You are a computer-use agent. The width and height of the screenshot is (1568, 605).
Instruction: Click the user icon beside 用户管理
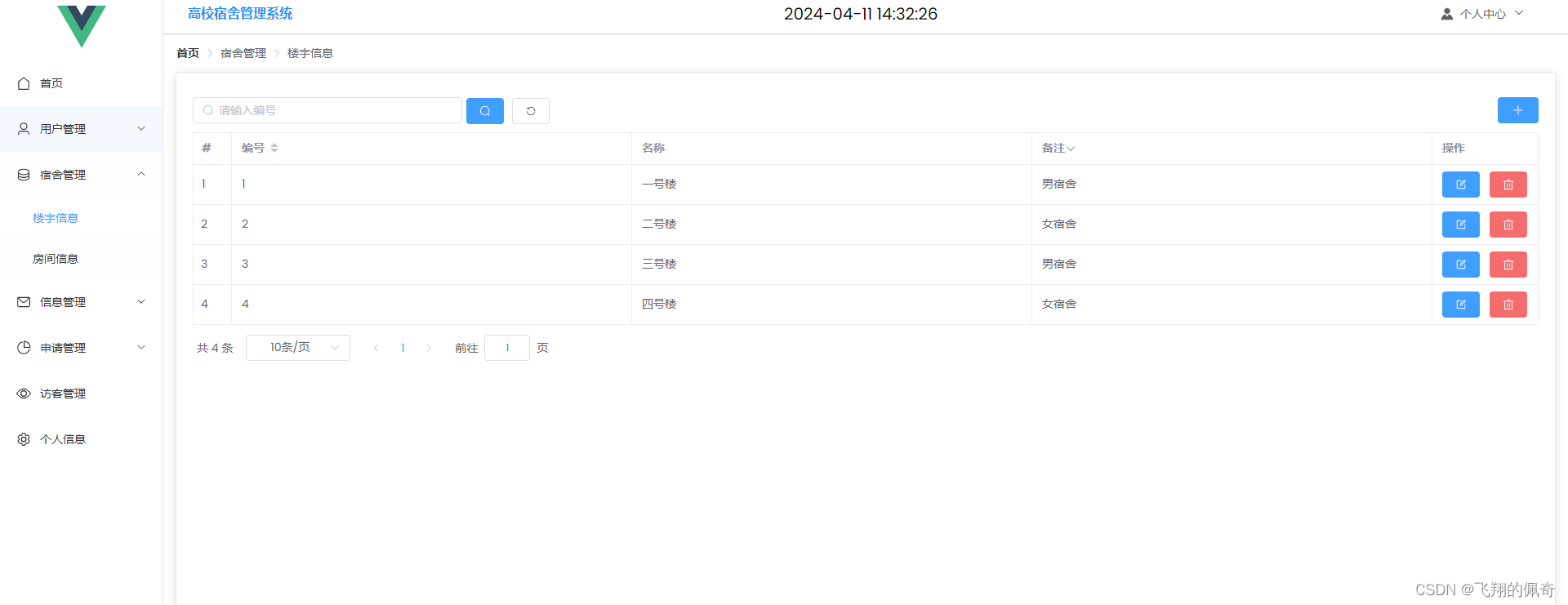click(x=24, y=129)
